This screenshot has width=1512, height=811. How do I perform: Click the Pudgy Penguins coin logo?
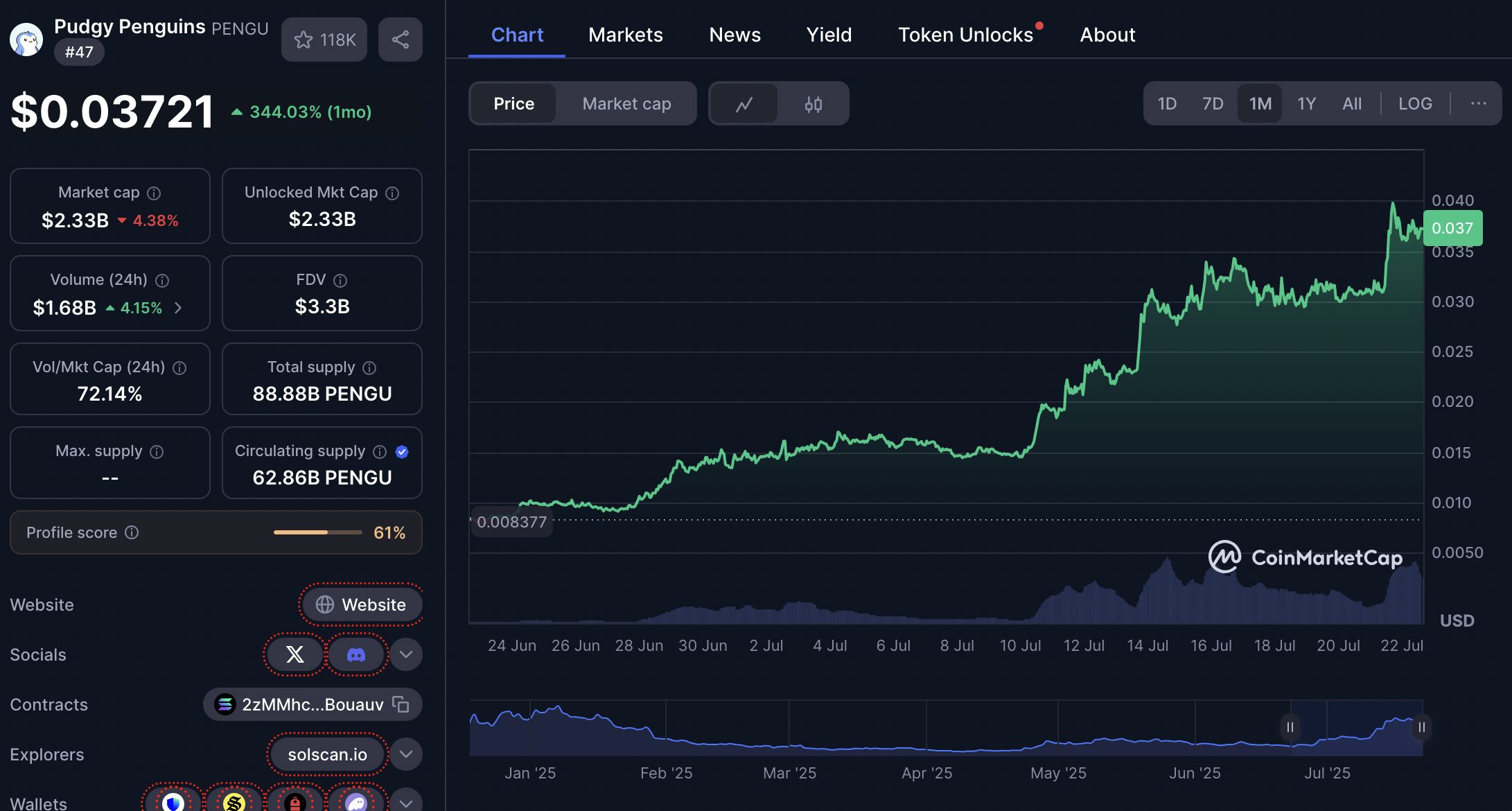pyautogui.click(x=26, y=40)
